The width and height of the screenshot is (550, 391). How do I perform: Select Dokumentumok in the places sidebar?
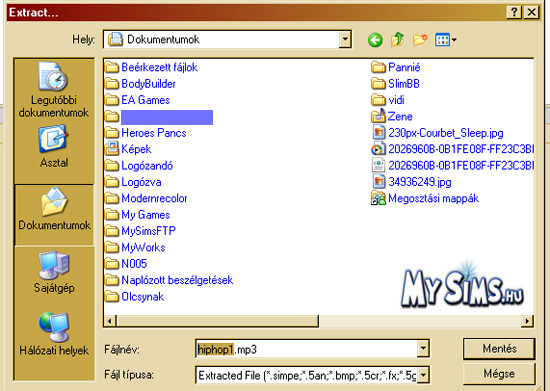[54, 209]
